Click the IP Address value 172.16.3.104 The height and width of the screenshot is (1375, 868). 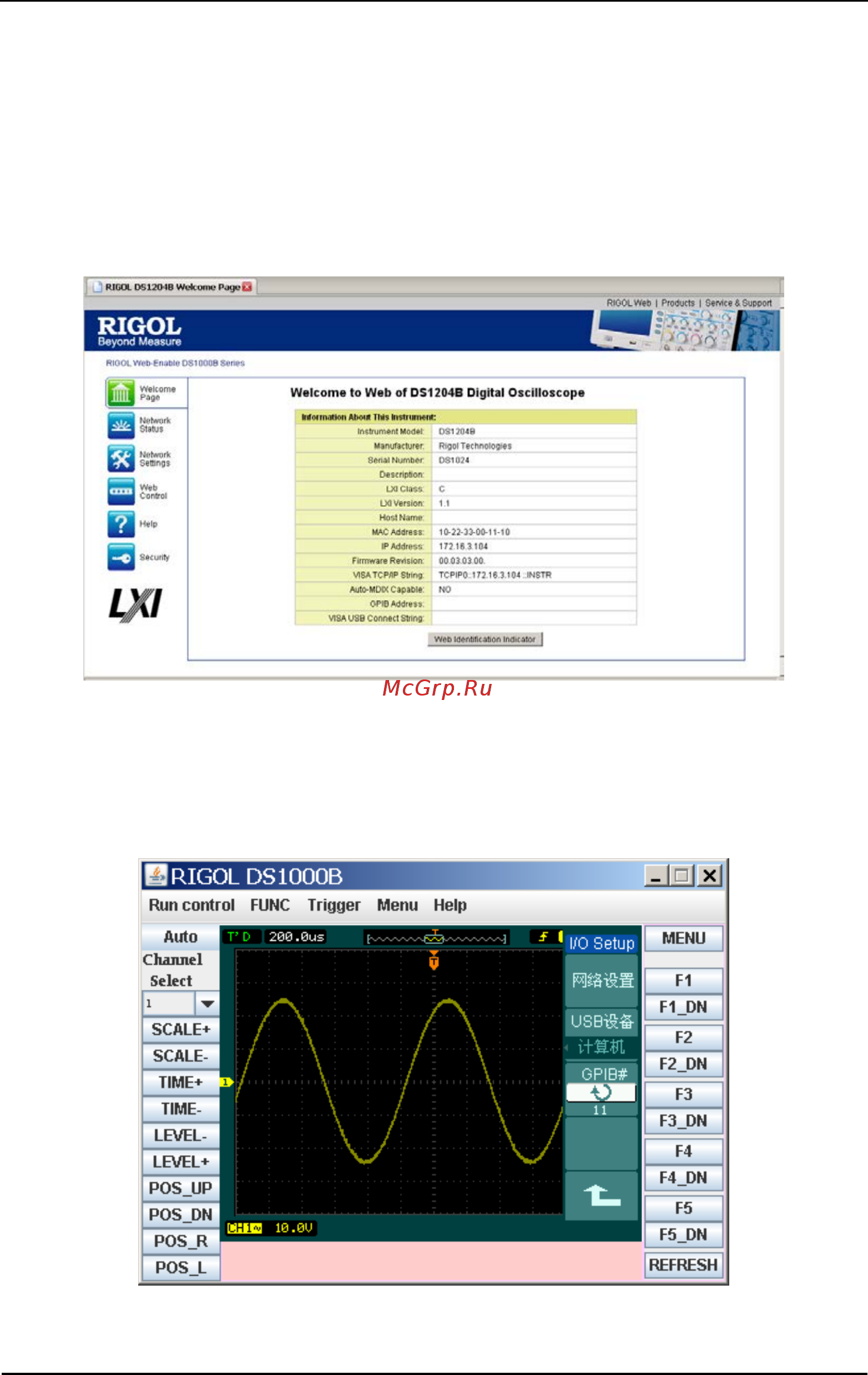point(463,546)
